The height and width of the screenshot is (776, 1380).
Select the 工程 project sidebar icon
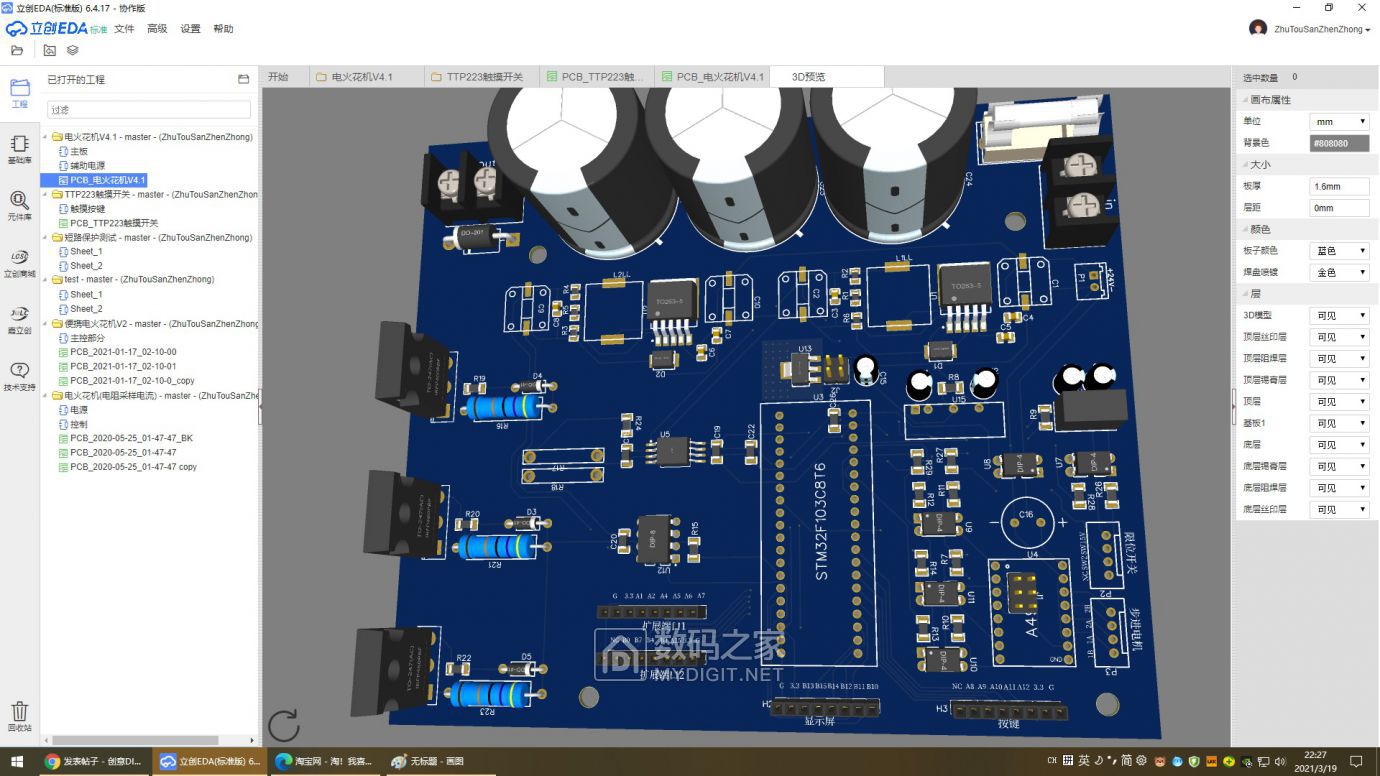[x=20, y=93]
